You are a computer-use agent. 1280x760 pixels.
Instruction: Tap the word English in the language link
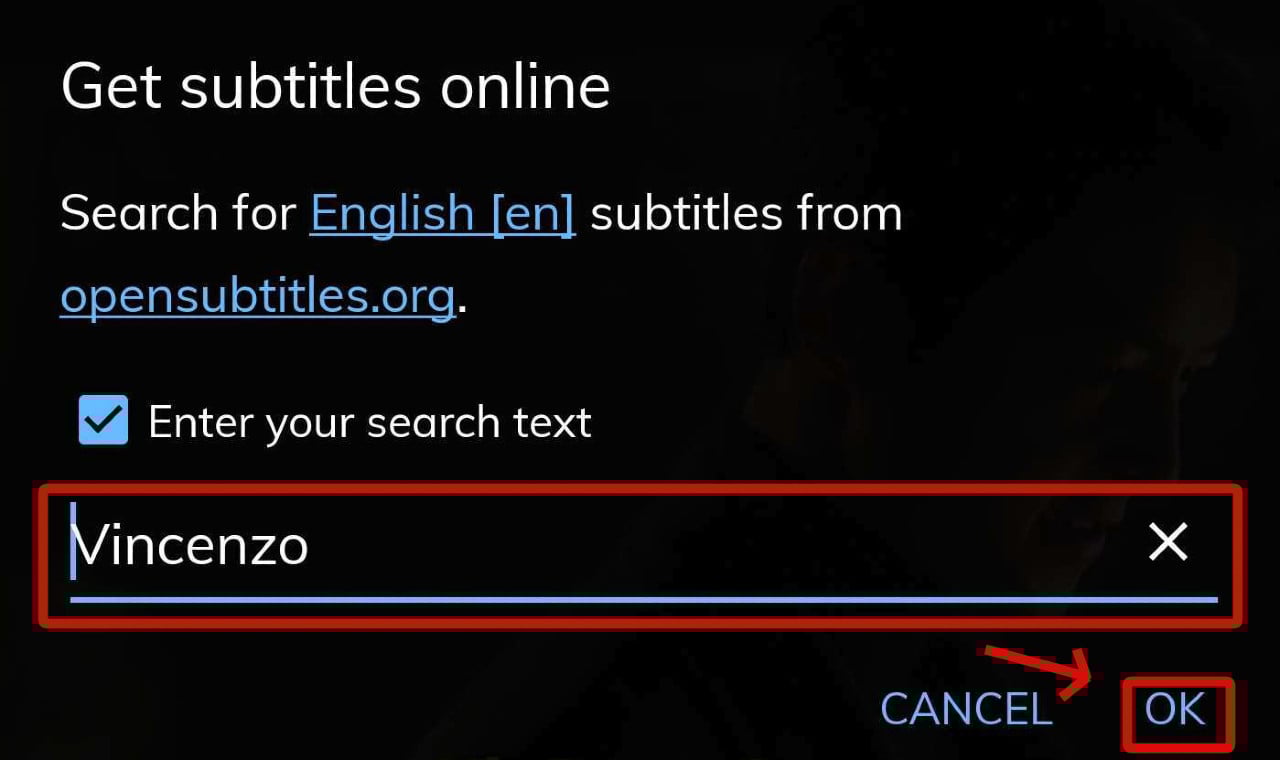coord(392,213)
